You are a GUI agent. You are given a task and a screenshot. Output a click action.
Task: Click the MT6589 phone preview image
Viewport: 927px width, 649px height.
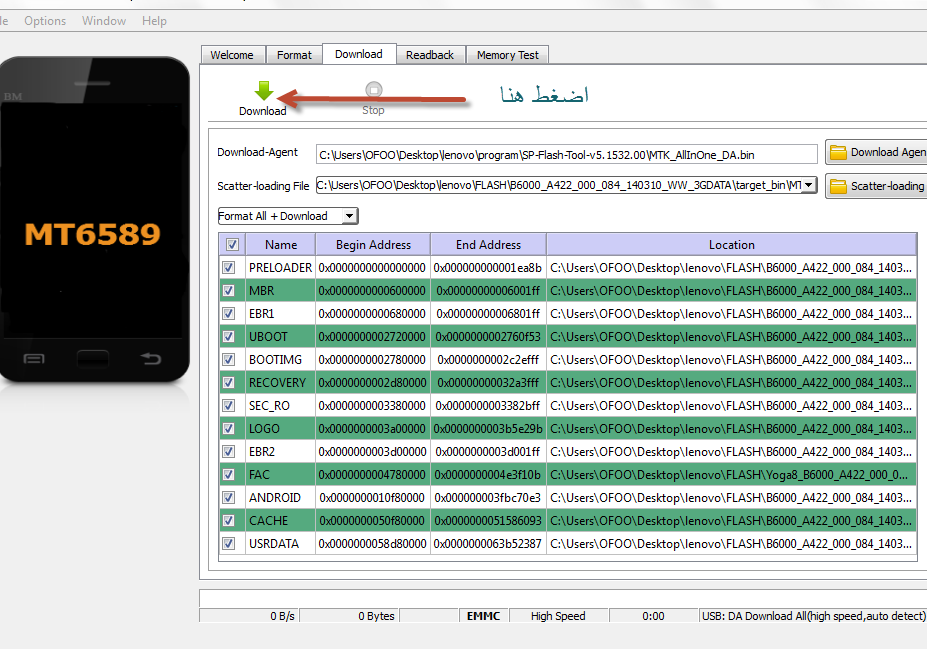(x=93, y=219)
